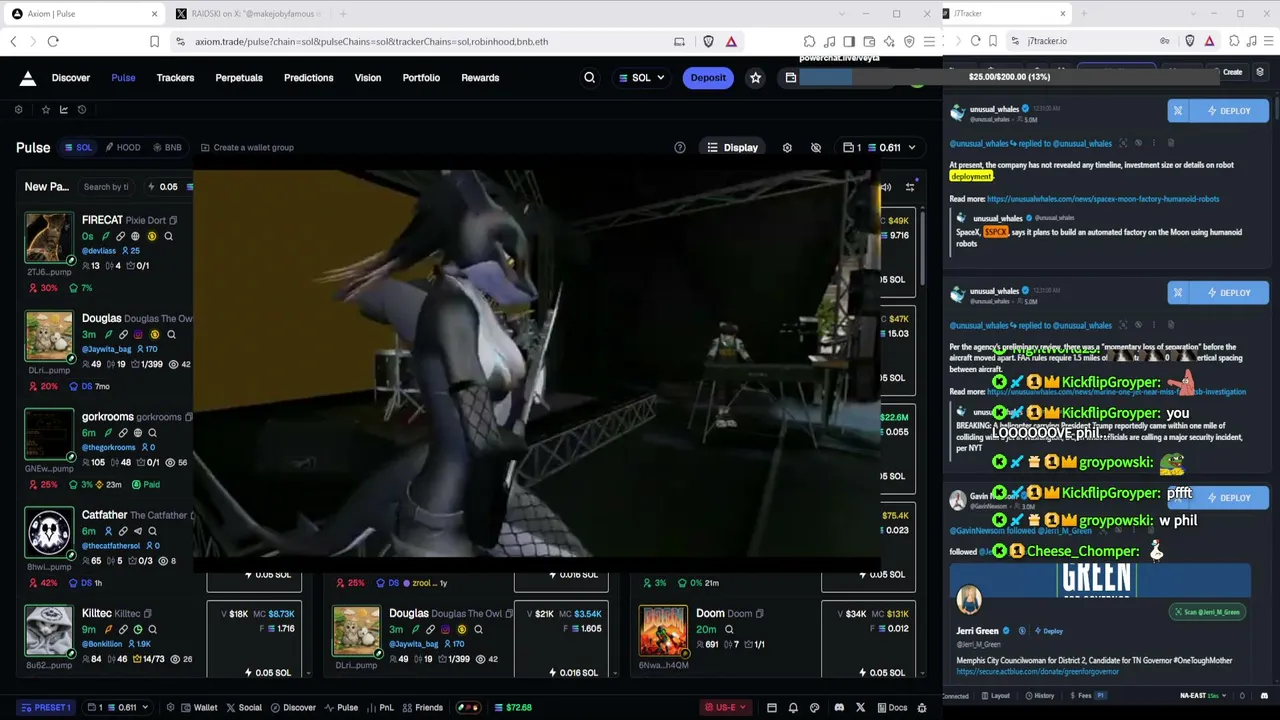Click the X icon on second DEPLOY row

1178,293
